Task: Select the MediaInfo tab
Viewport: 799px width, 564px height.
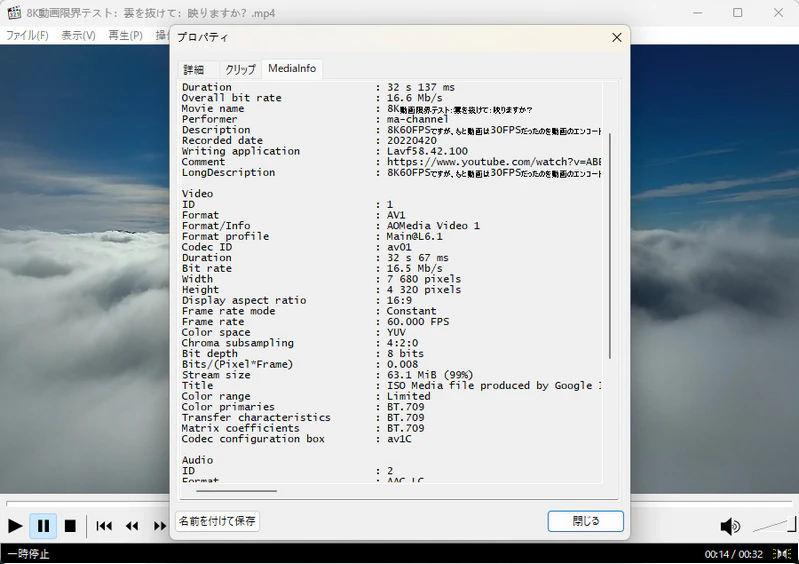Action: click(x=292, y=69)
